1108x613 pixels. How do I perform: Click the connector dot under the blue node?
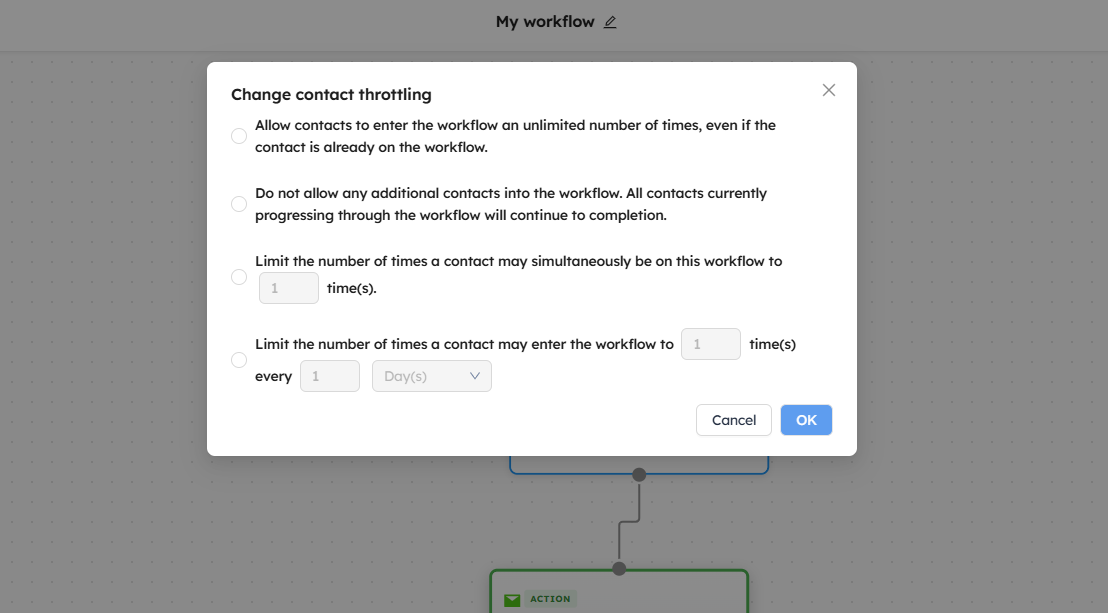point(639,474)
